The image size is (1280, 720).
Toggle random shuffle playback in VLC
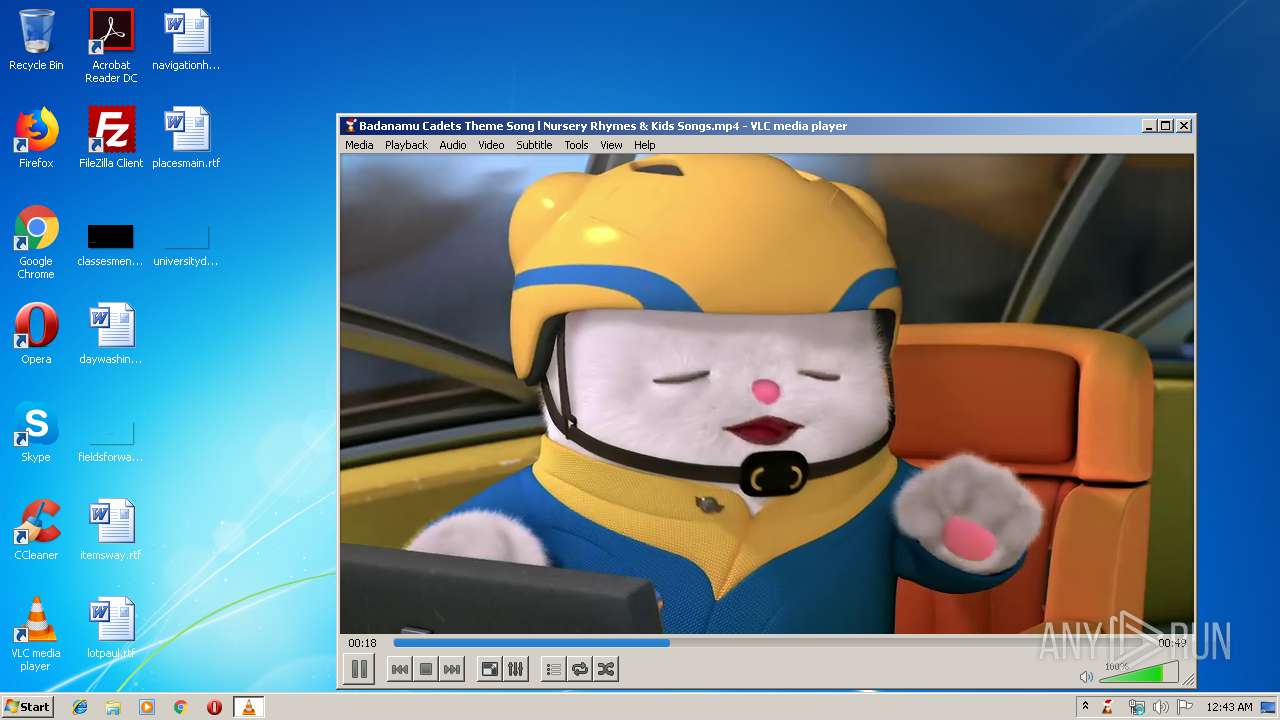pyautogui.click(x=605, y=669)
